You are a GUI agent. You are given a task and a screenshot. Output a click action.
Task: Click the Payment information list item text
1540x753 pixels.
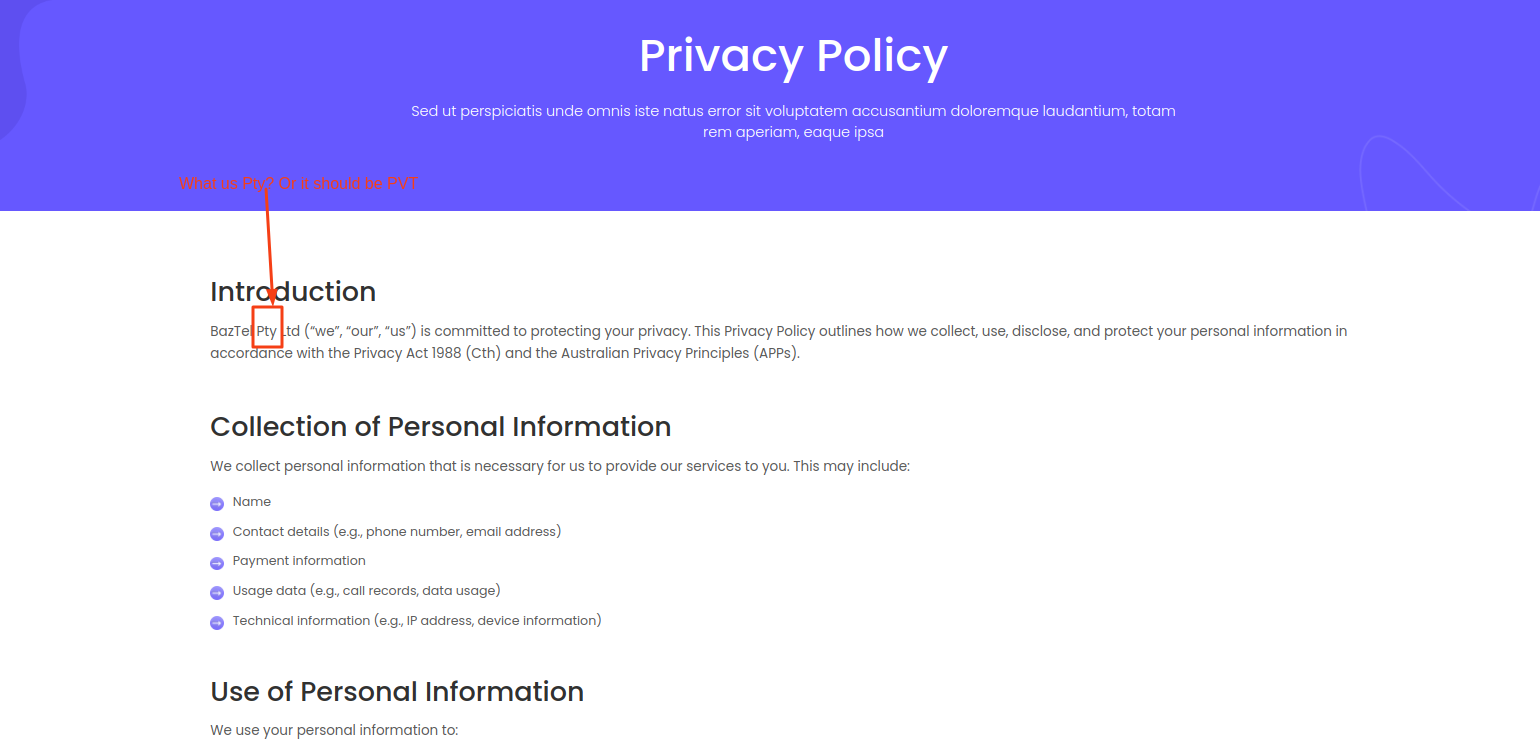(x=299, y=561)
